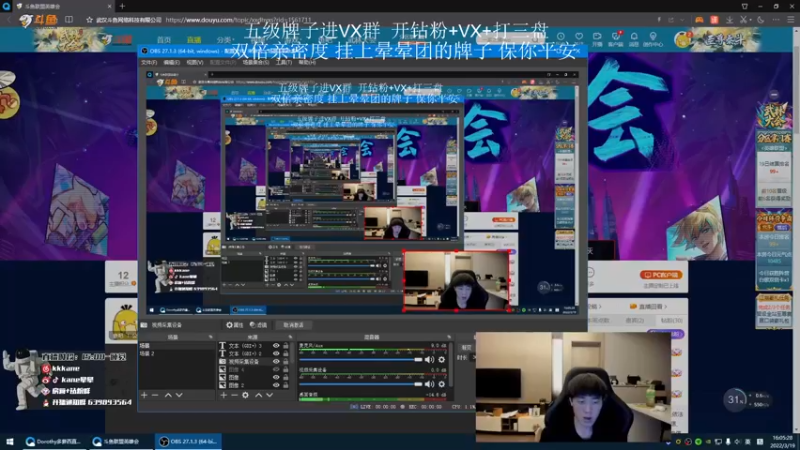Open the 直播回顾 link on Douyu page
Viewport: 800px width, 450px height.
(646, 307)
